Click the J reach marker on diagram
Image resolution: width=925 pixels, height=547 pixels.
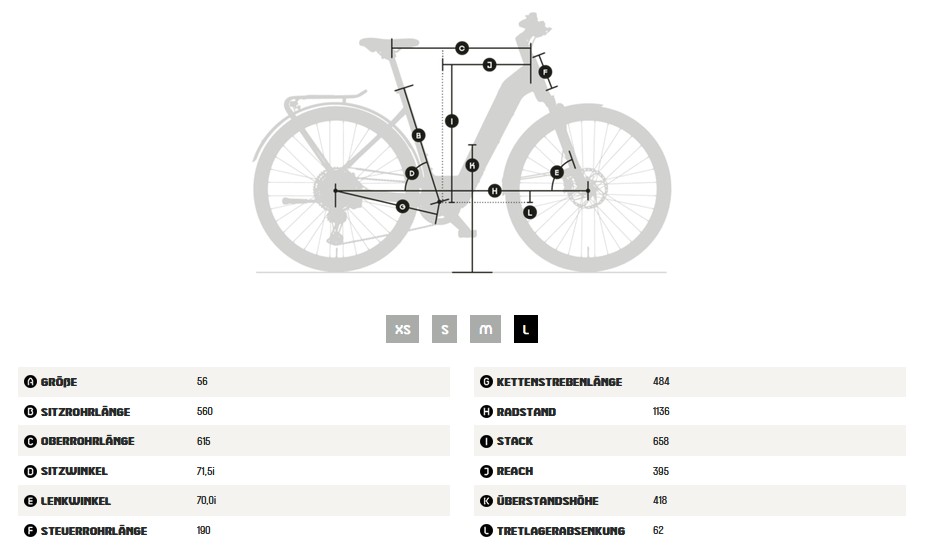[x=489, y=65]
